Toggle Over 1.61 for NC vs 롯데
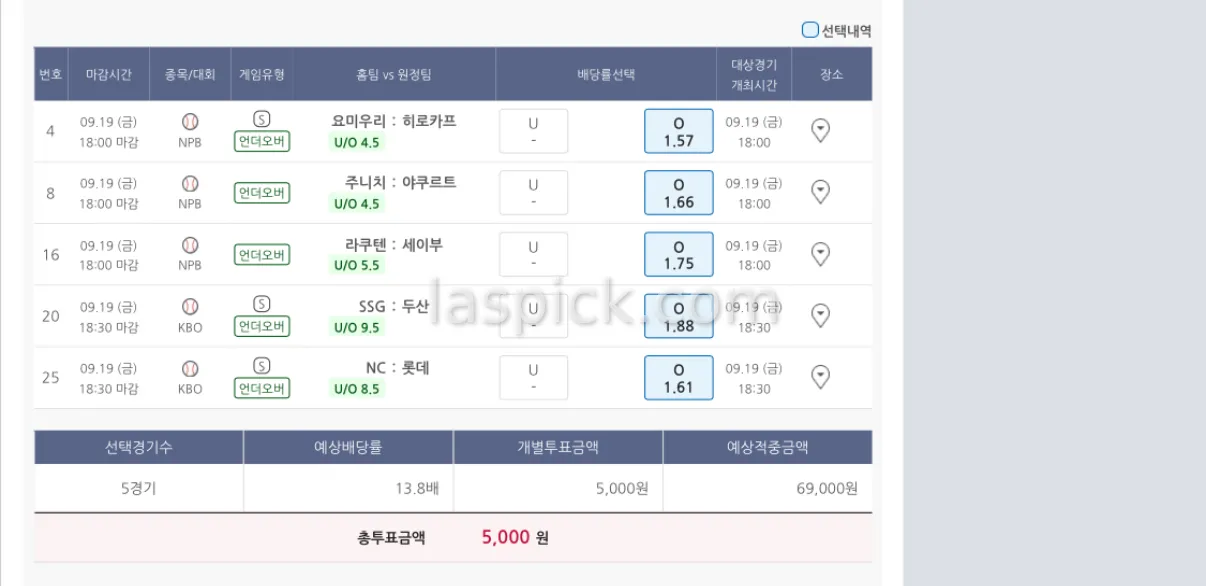 (678, 377)
